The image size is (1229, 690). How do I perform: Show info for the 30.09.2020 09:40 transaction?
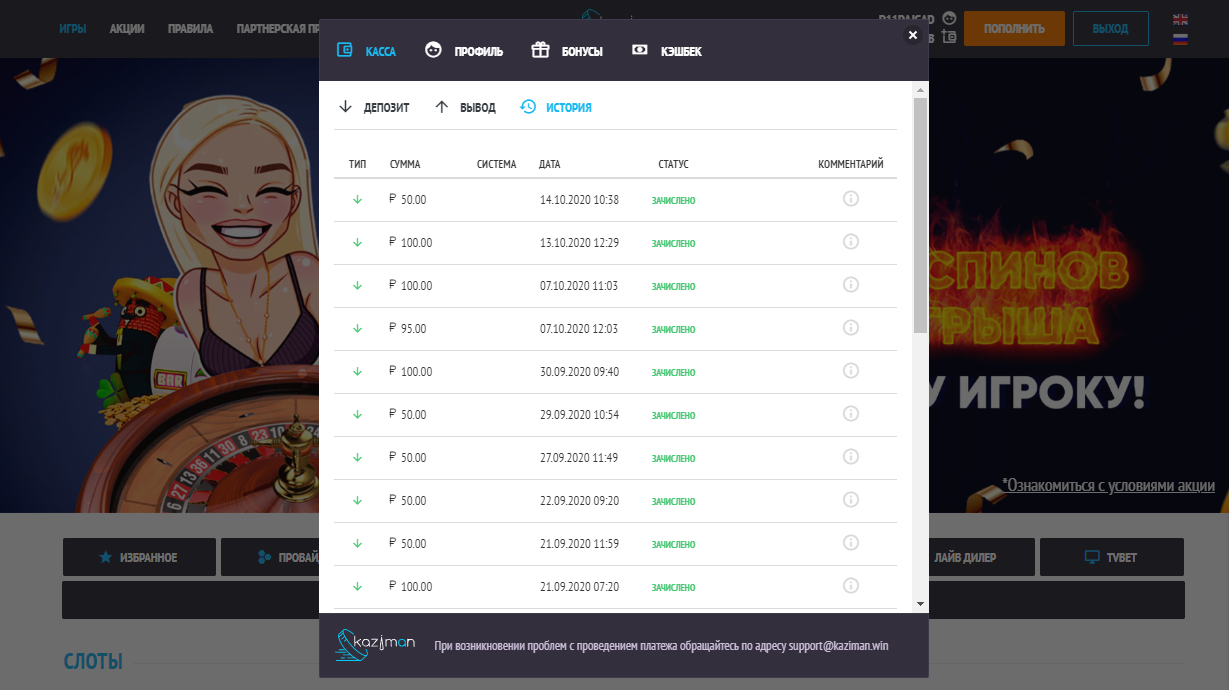851,371
